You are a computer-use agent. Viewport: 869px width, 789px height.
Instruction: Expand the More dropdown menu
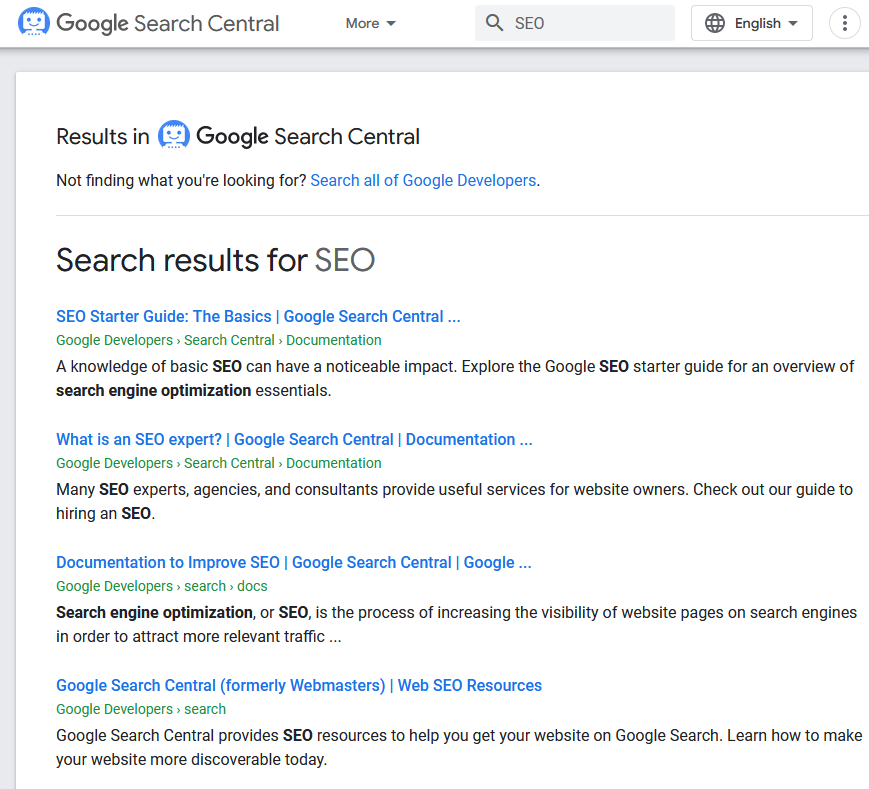pos(370,23)
